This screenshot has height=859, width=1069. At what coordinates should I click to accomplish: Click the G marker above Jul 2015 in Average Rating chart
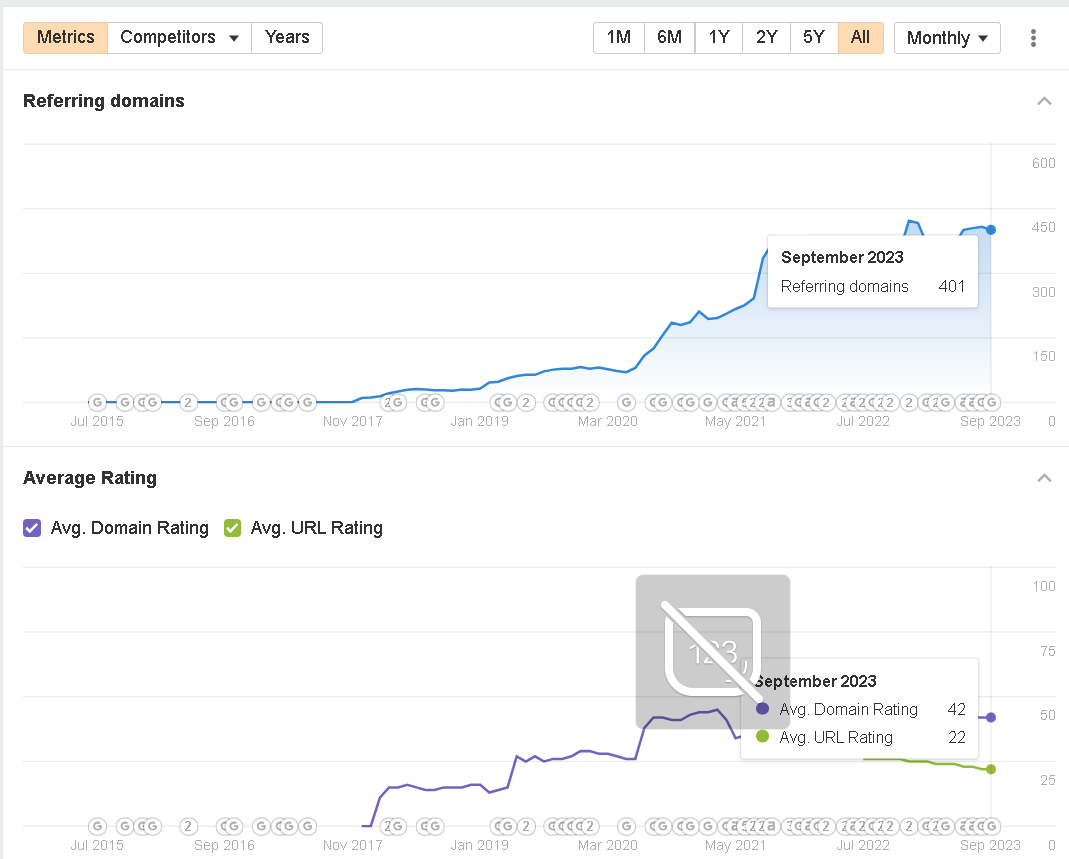[97, 826]
